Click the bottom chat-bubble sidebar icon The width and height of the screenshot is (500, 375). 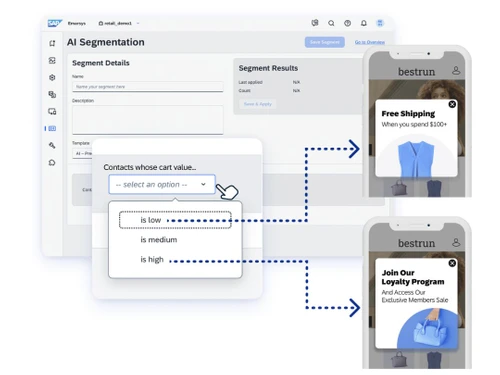52,163
